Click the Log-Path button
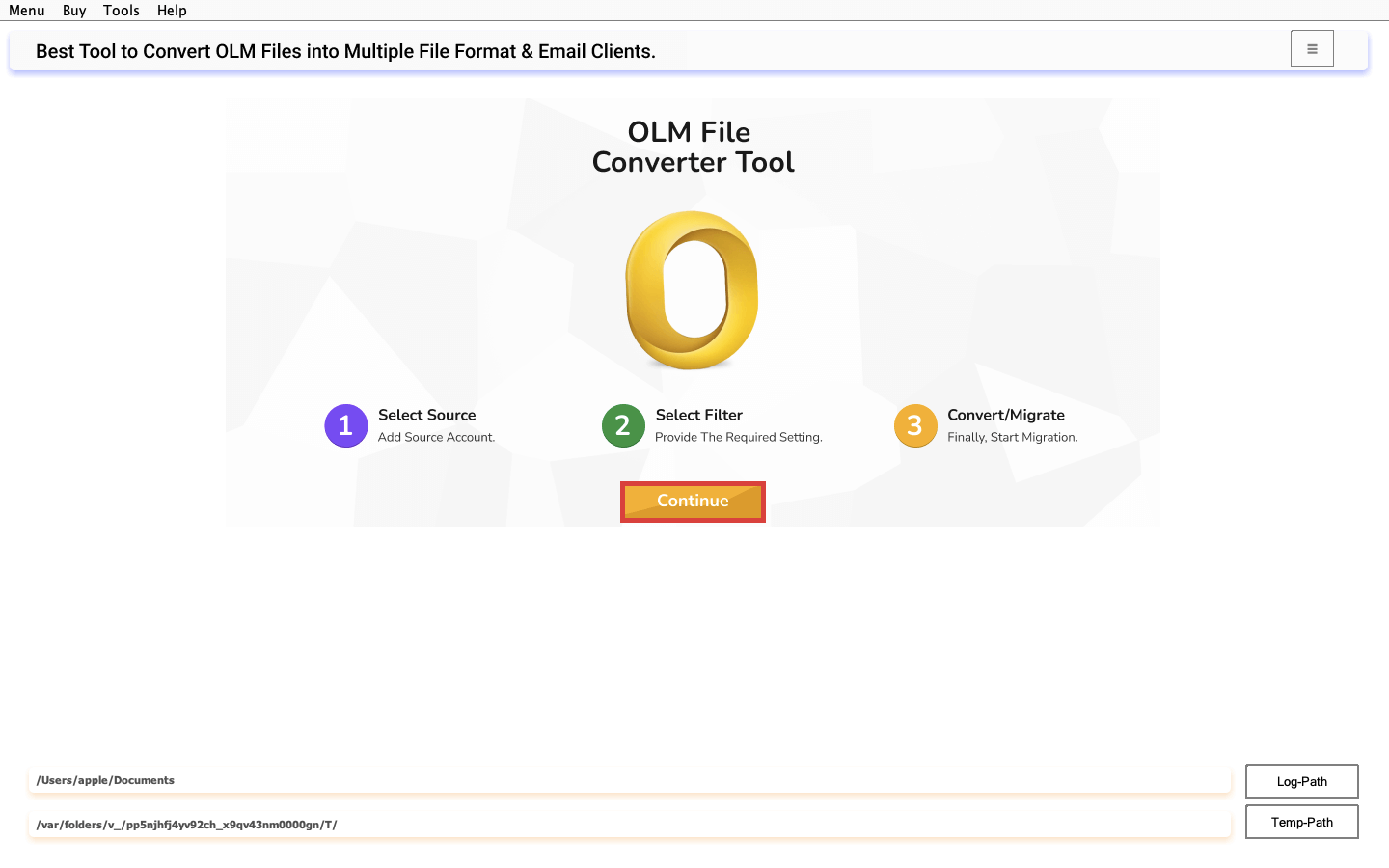 pos(1302,781)
